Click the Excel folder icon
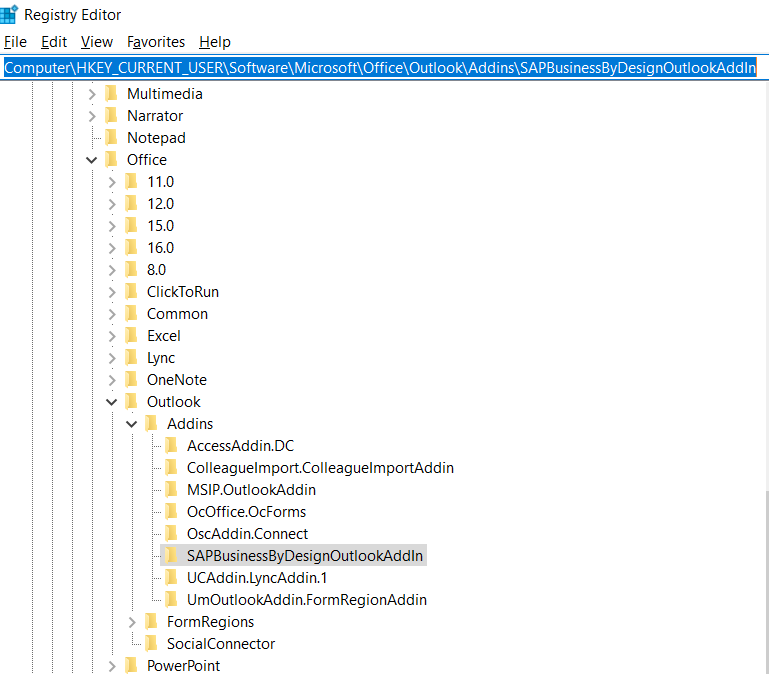 click(x=131, y=336)
